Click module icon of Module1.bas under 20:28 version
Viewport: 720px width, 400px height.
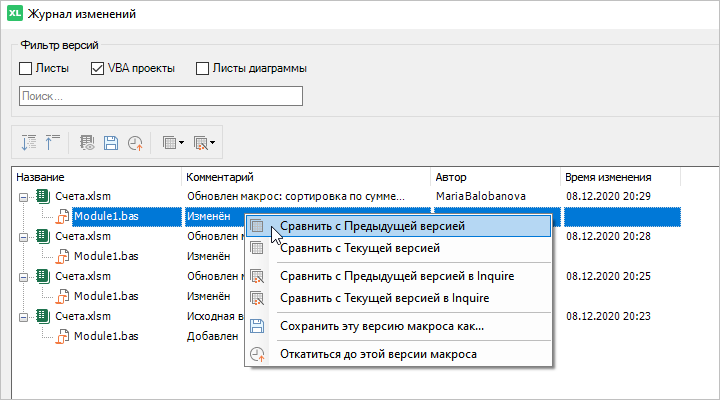coord(62,257)
